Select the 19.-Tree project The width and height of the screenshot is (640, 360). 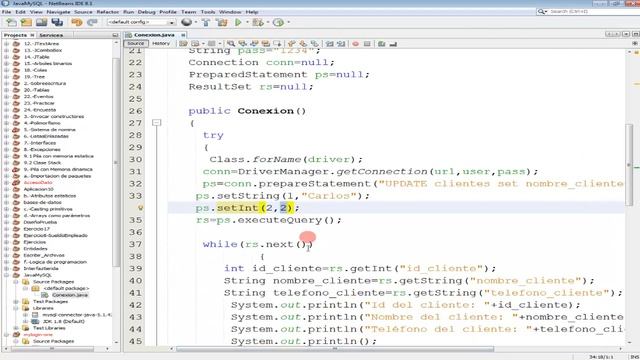[34, 76]
